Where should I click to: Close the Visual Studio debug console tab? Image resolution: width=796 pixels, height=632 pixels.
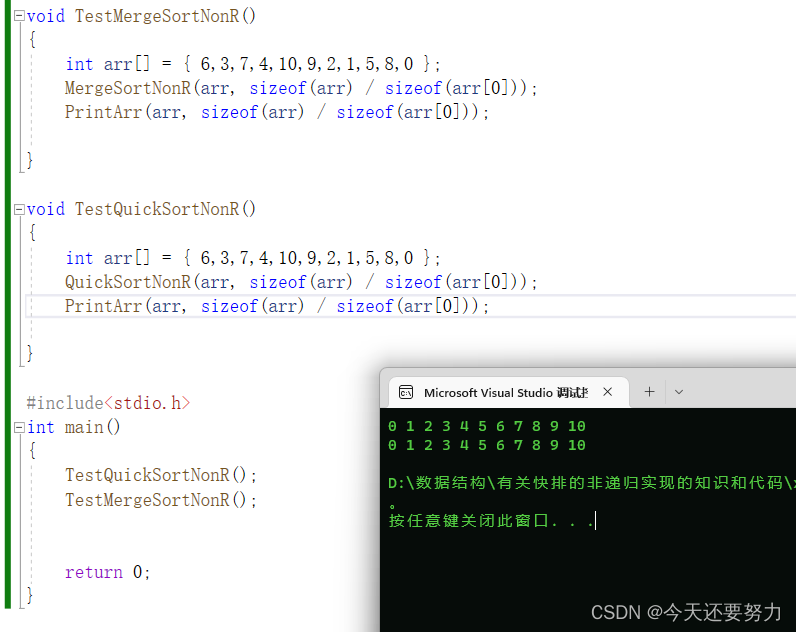(x=608, y=392)
